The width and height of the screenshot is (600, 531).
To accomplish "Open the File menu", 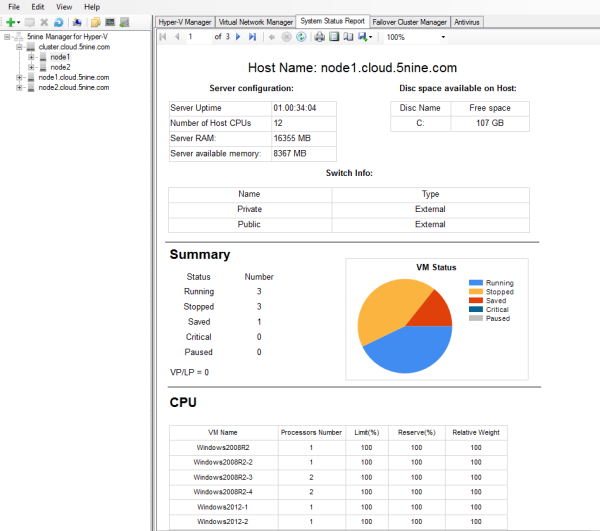I will [14, 7].
